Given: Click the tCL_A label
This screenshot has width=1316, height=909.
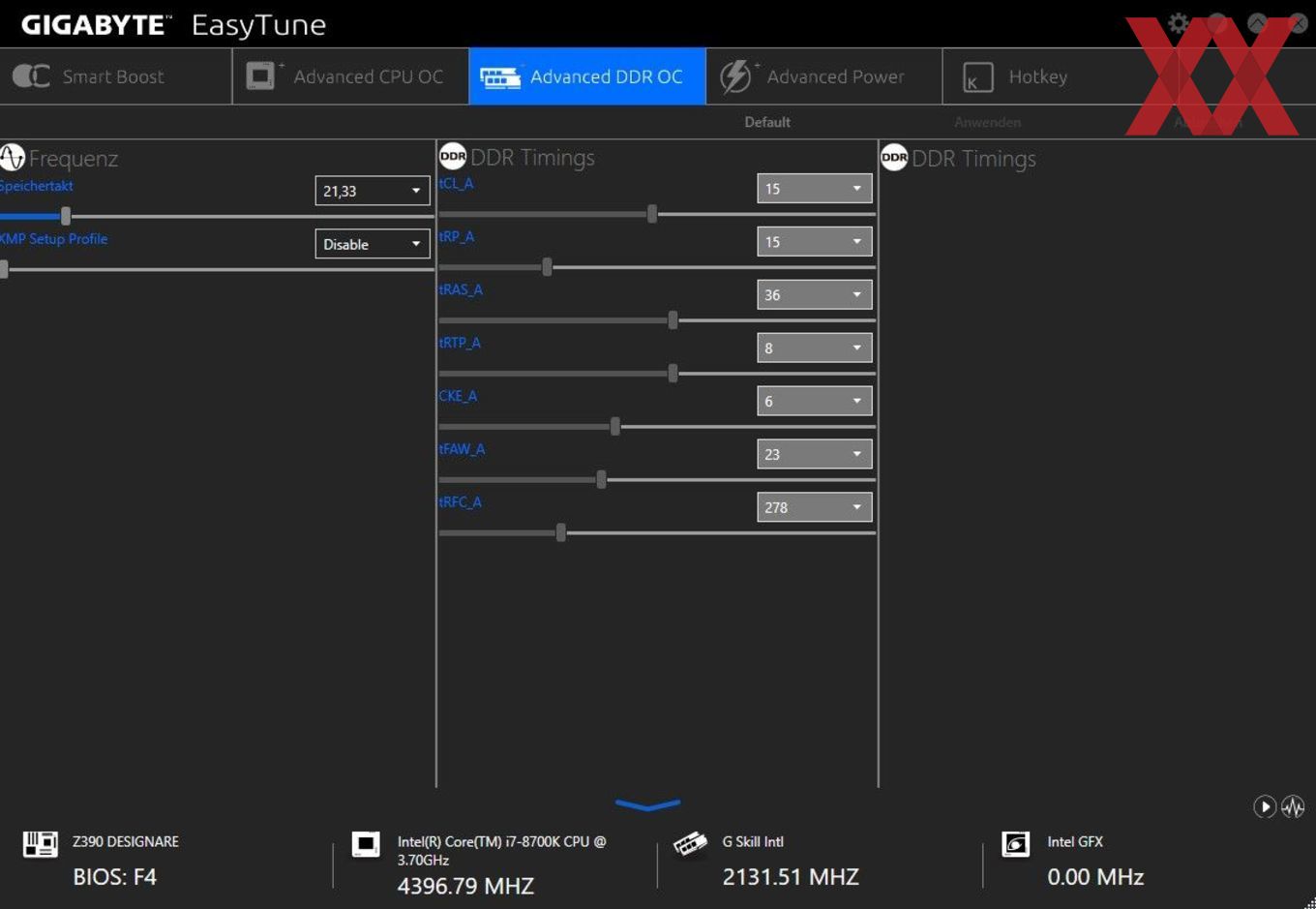Looking at the screenshot, I should [x=456, y=183].
